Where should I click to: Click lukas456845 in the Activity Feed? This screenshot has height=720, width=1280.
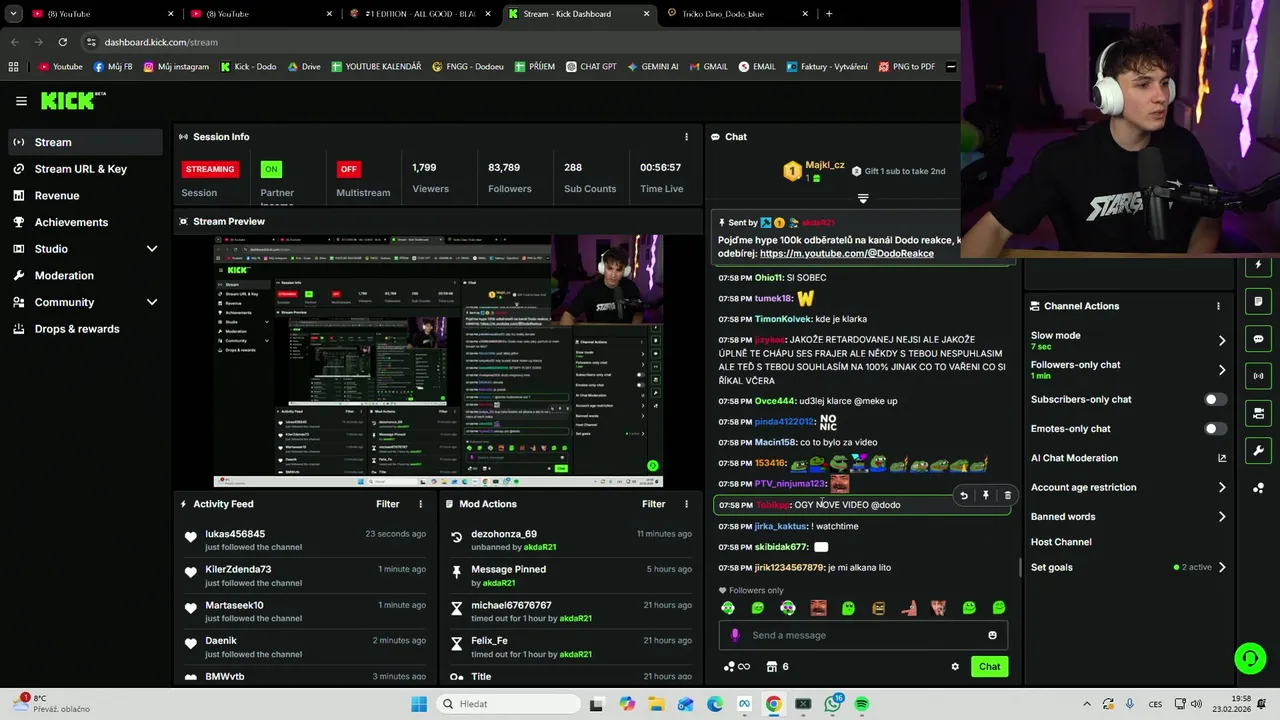235,534
